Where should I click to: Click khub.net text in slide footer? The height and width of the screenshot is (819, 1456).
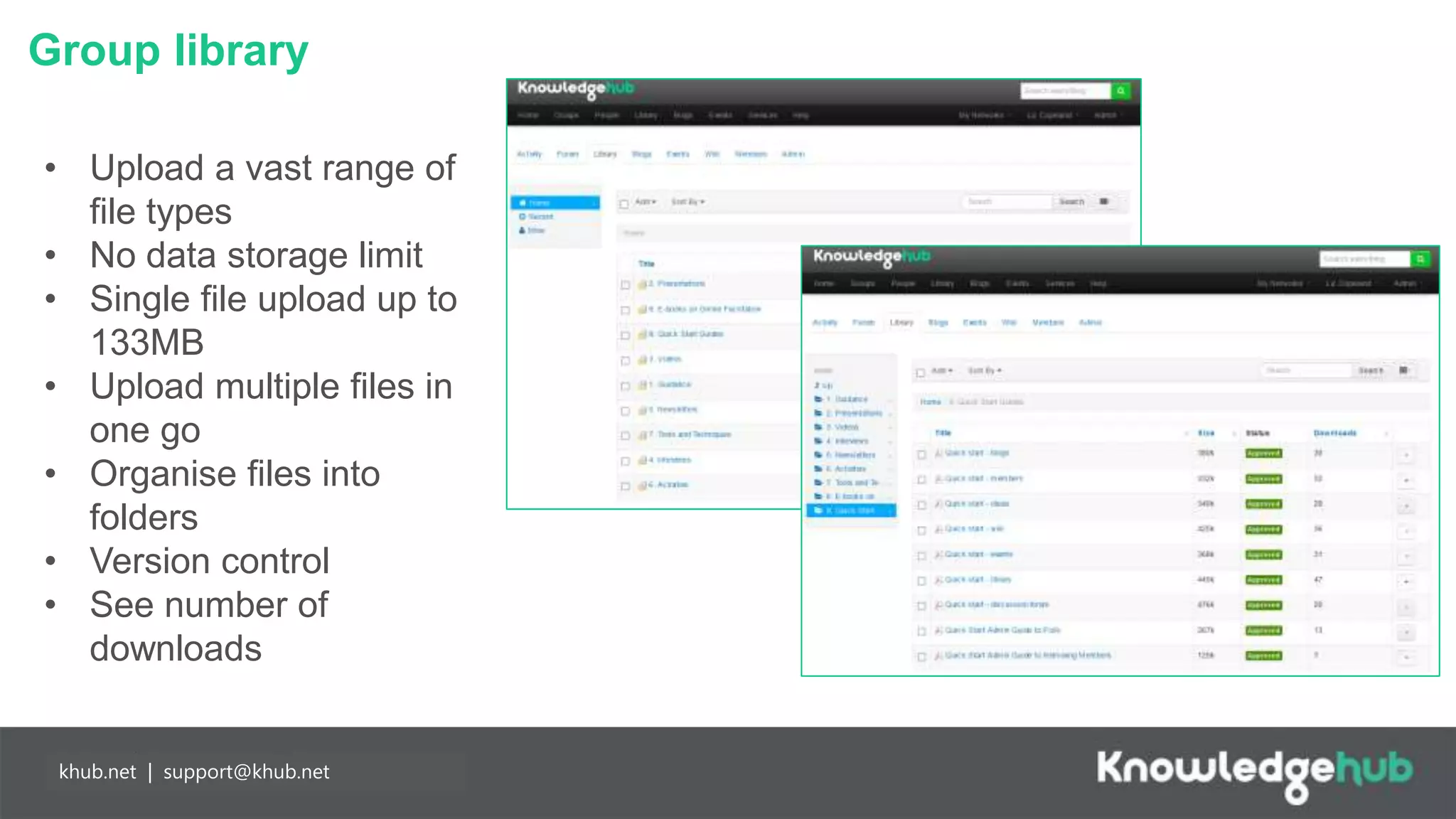[97, 772]
